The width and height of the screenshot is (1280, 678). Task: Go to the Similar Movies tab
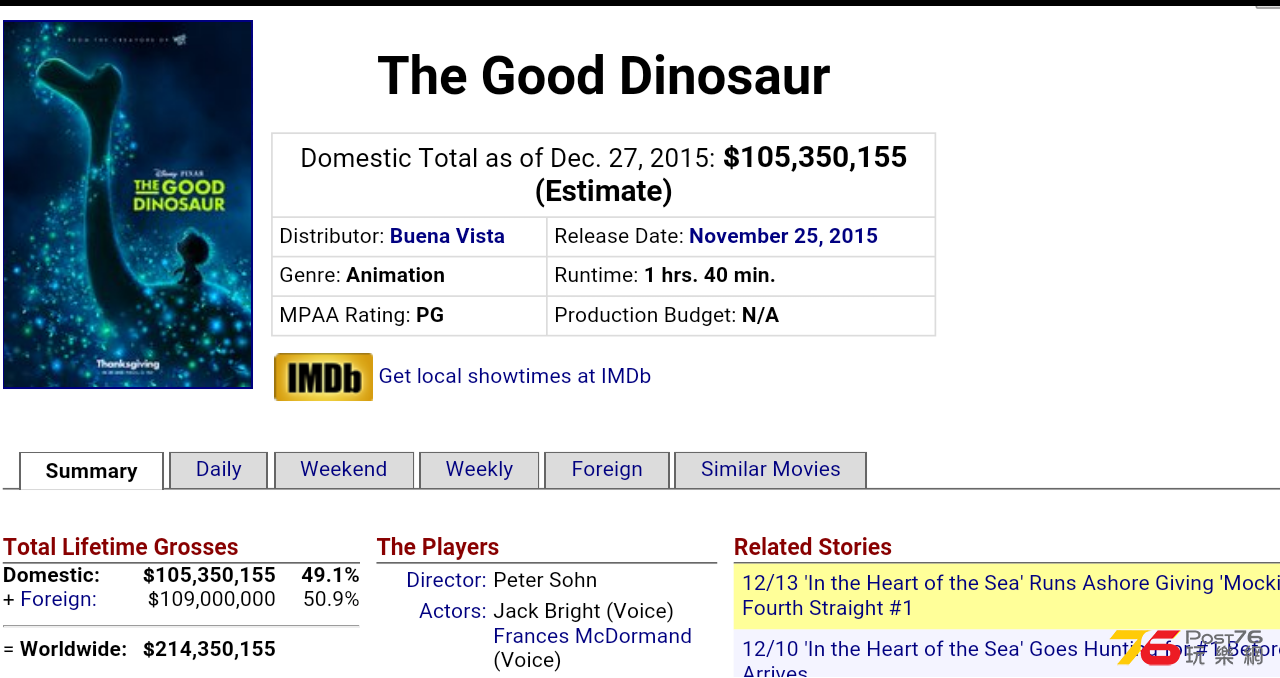pos(771,470)
